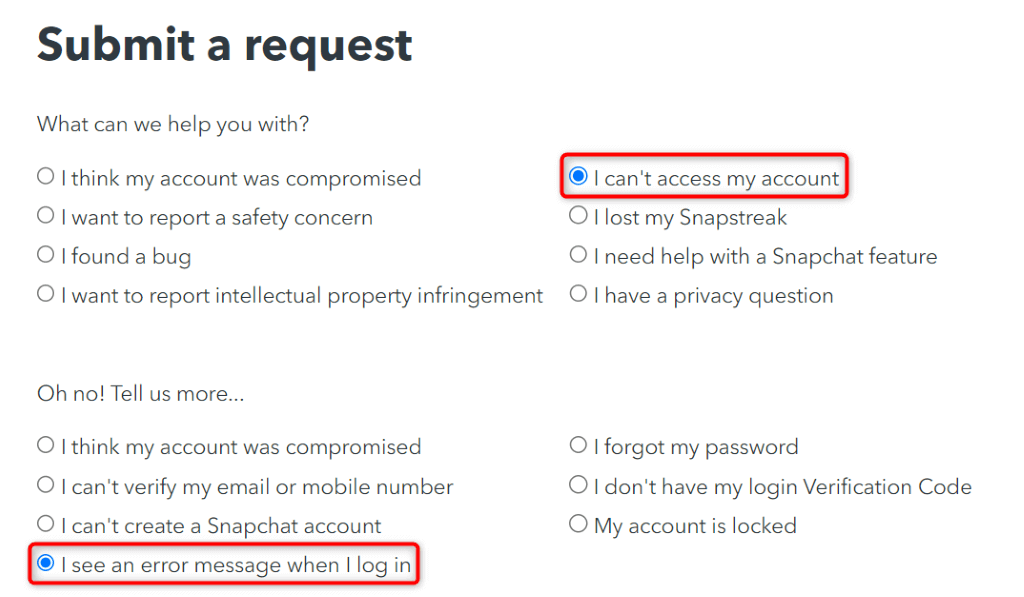
Task: Choose 'I can't verify my email or mobile number'
Action: coord(46,486)
